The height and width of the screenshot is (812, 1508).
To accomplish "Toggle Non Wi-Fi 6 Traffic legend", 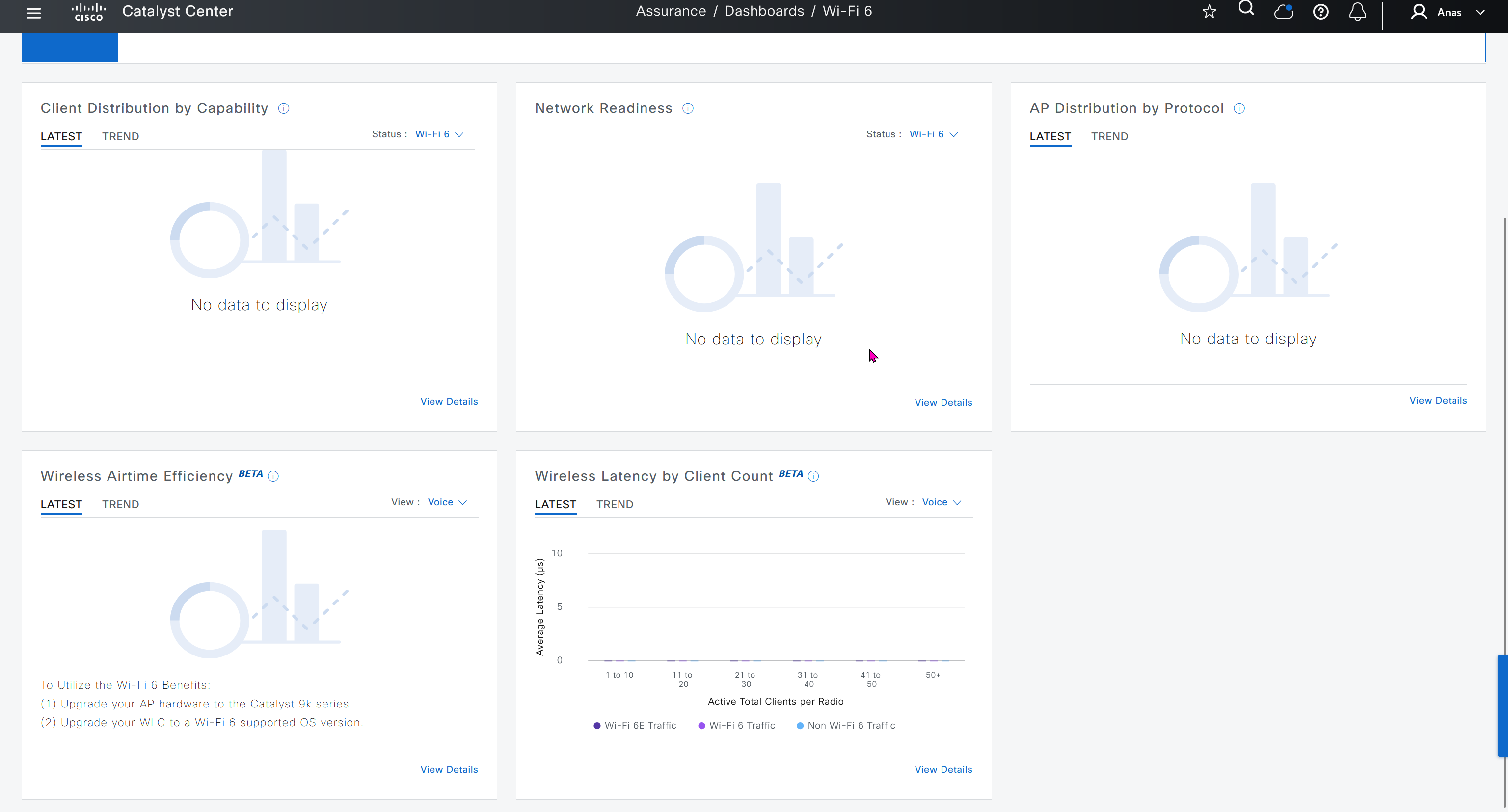I will pos(846,726).
